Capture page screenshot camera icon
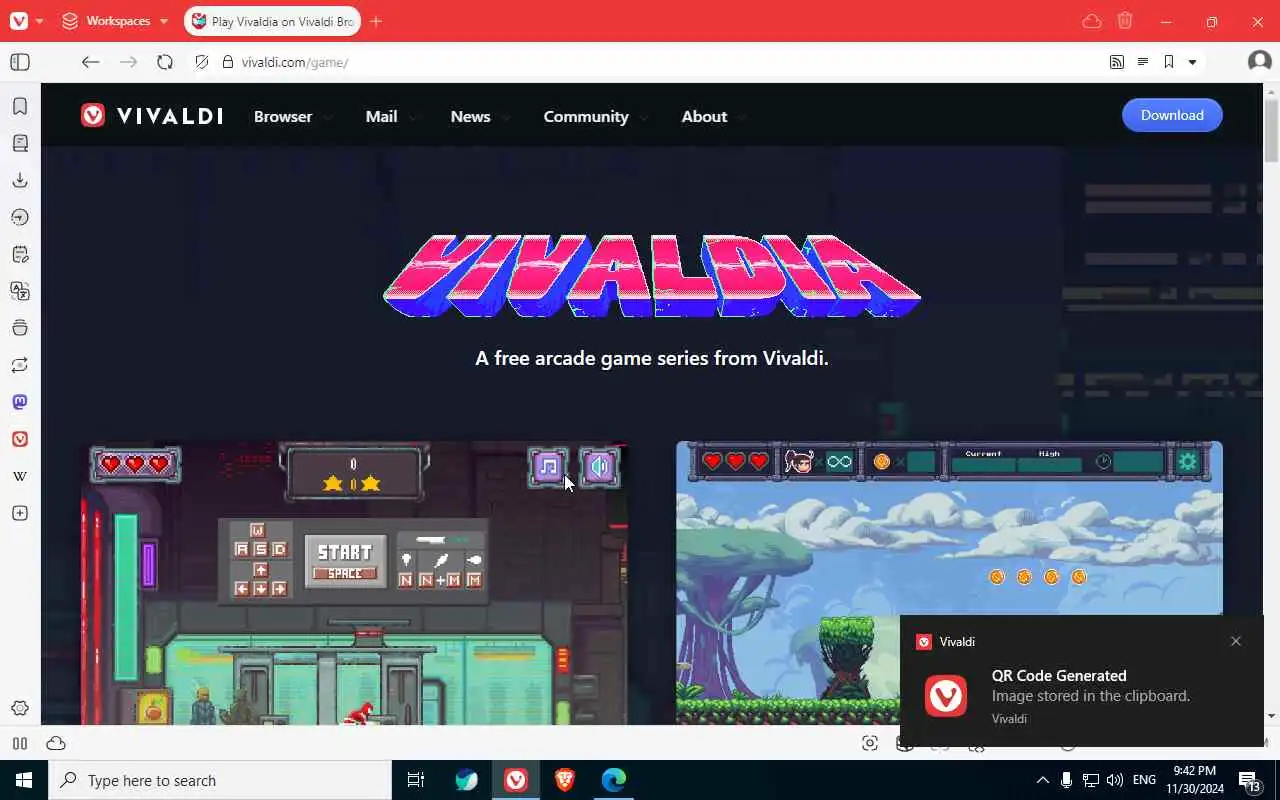1280x800 pixels. pos(870,743)
